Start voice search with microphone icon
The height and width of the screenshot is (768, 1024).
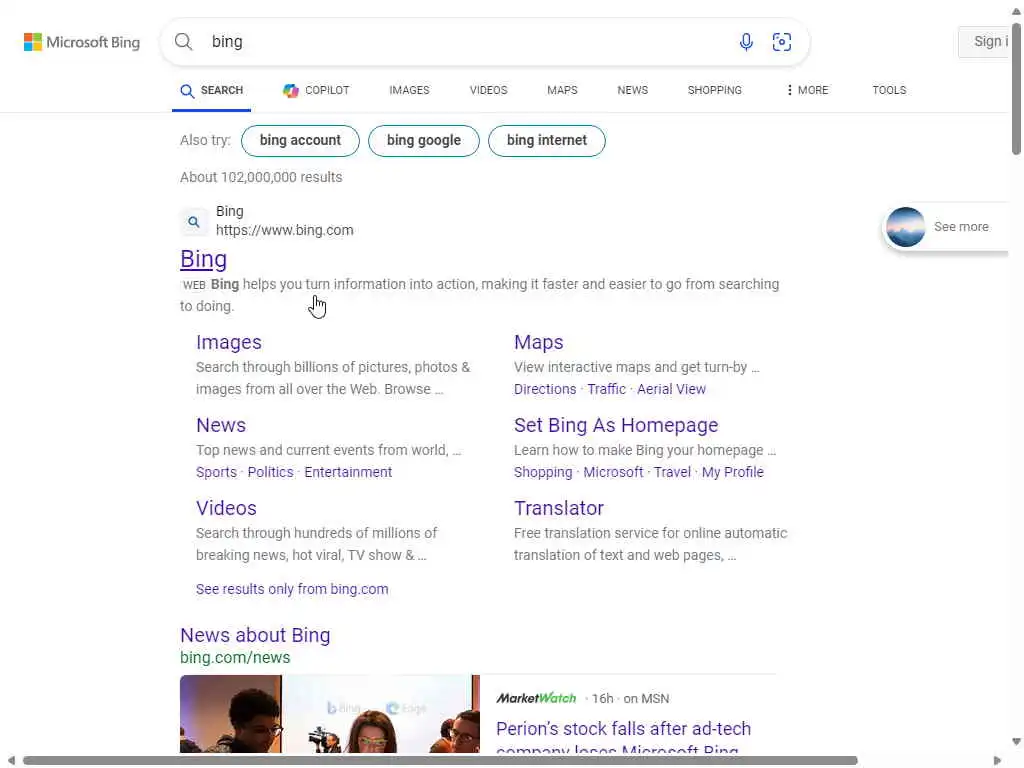coord(746,42)
